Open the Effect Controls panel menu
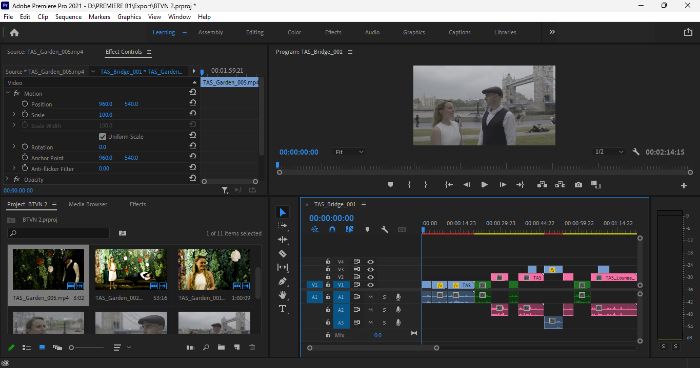The height and width of the screenshot is (368, 700). point(149,52)
